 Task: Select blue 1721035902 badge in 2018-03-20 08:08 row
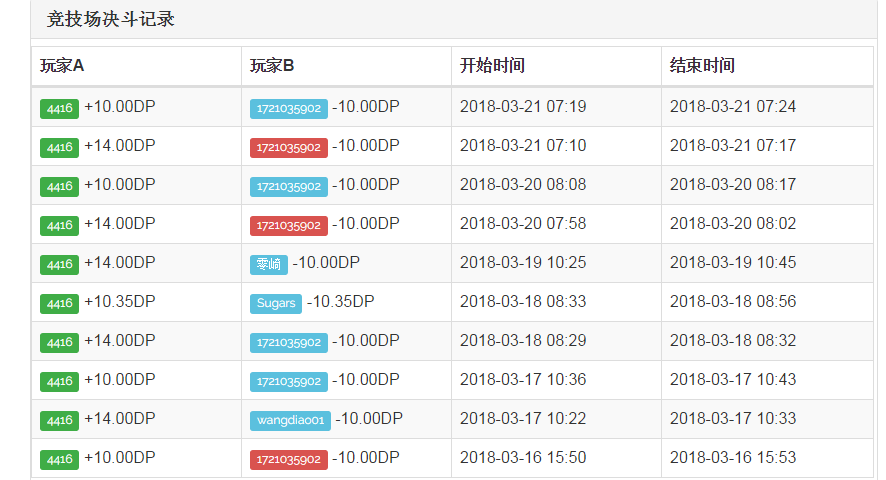coord(288,186)
